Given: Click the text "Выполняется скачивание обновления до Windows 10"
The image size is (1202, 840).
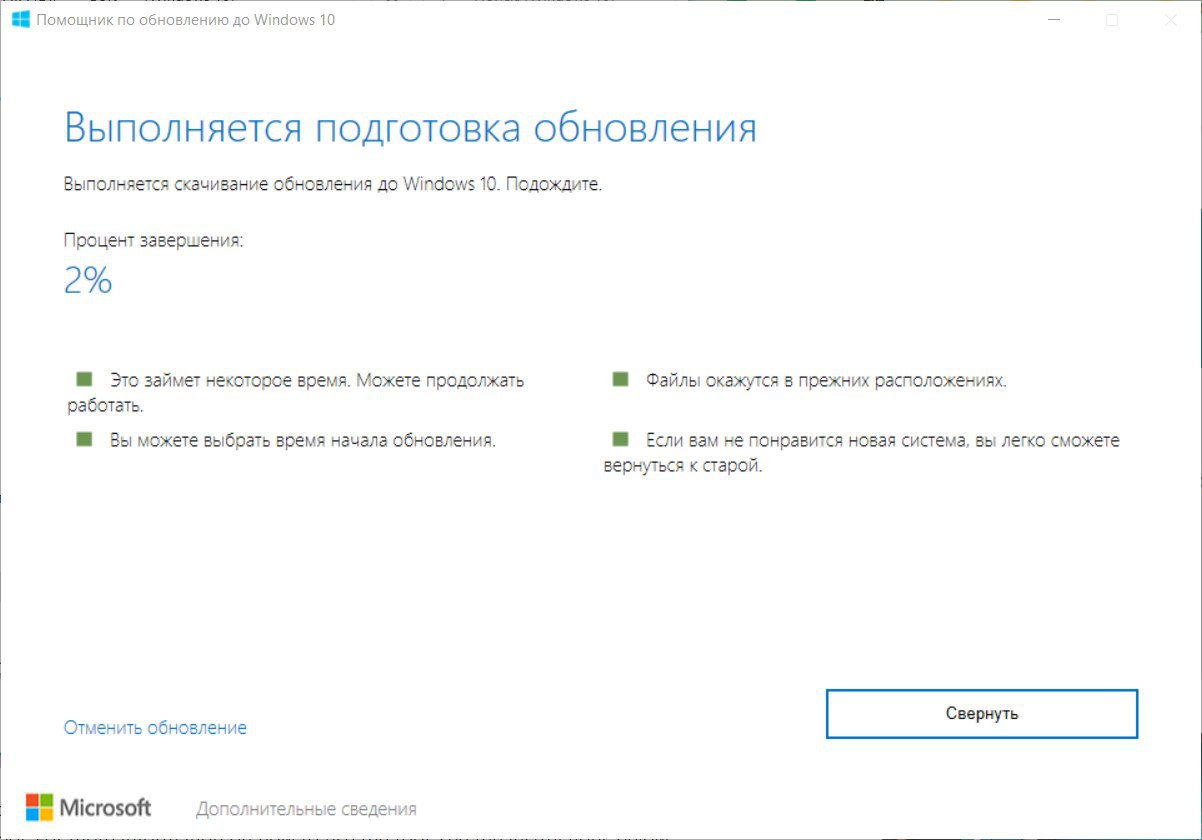Looking at the screenshot, I should point(282,185).
